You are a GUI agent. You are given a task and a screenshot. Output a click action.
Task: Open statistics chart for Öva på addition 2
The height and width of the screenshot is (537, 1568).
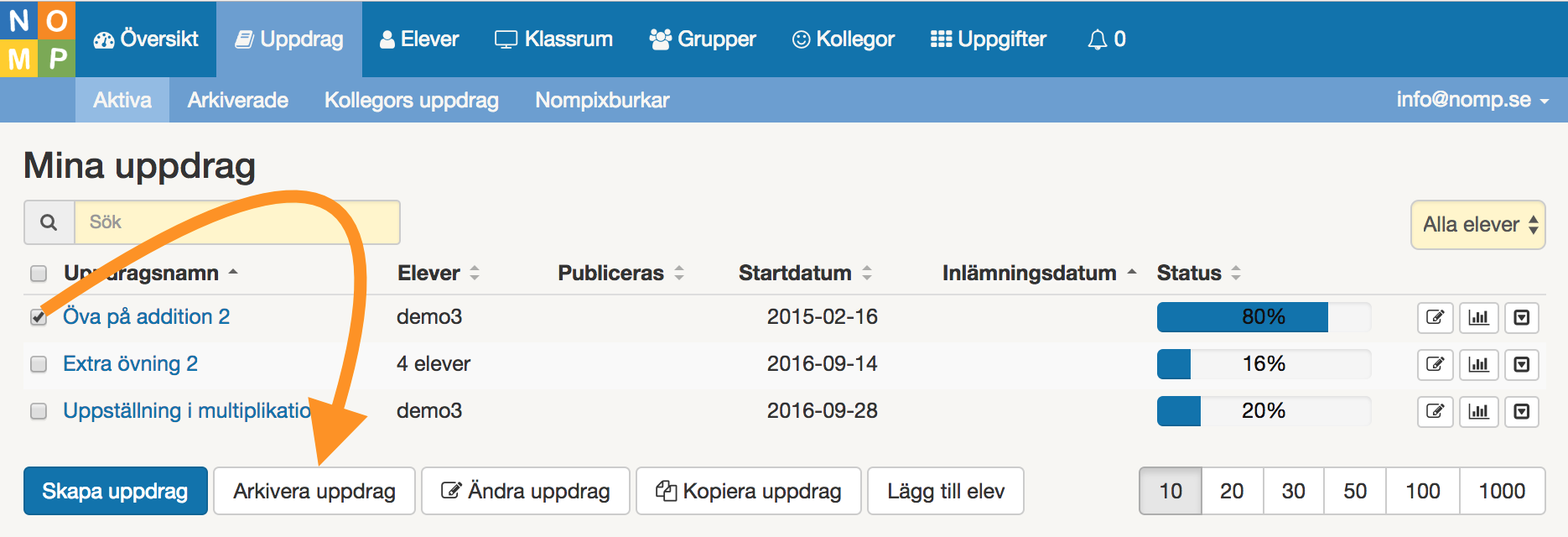(1478, 317)
